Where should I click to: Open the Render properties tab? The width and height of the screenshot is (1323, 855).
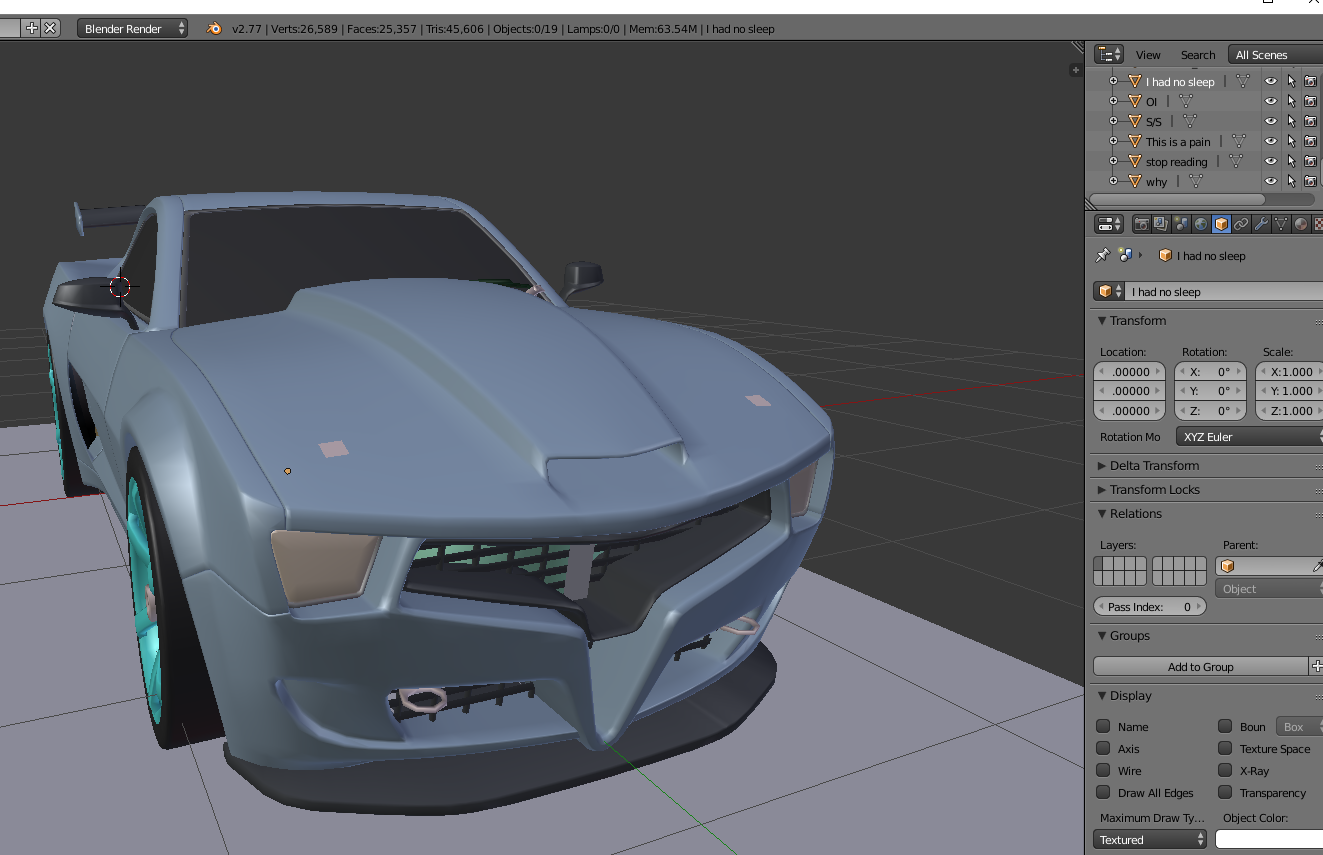coord(1141,224)
